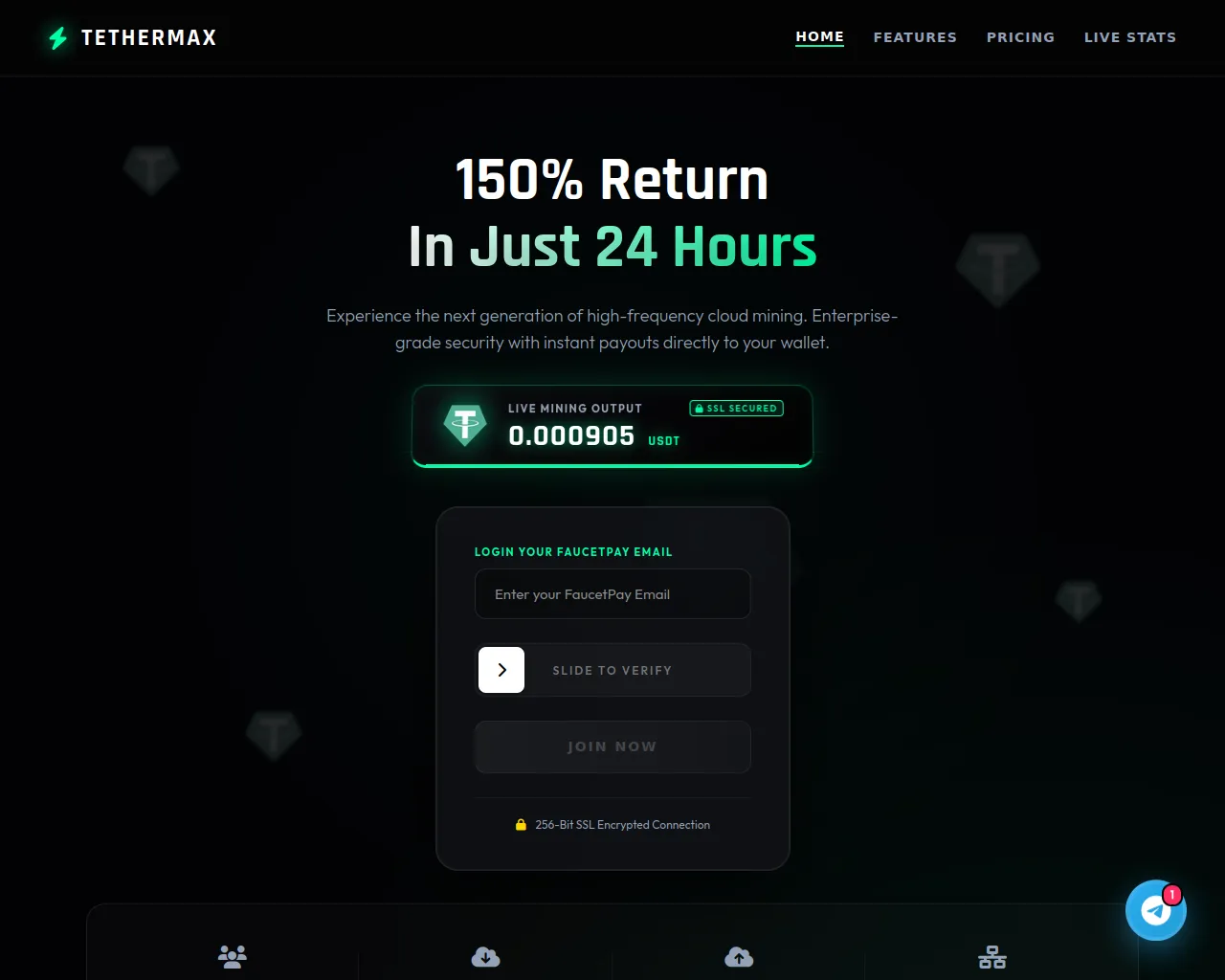Open the Home navigation item
This screenshot has height=980, width=1225.
pyautogui.click(x=820, y=36)
